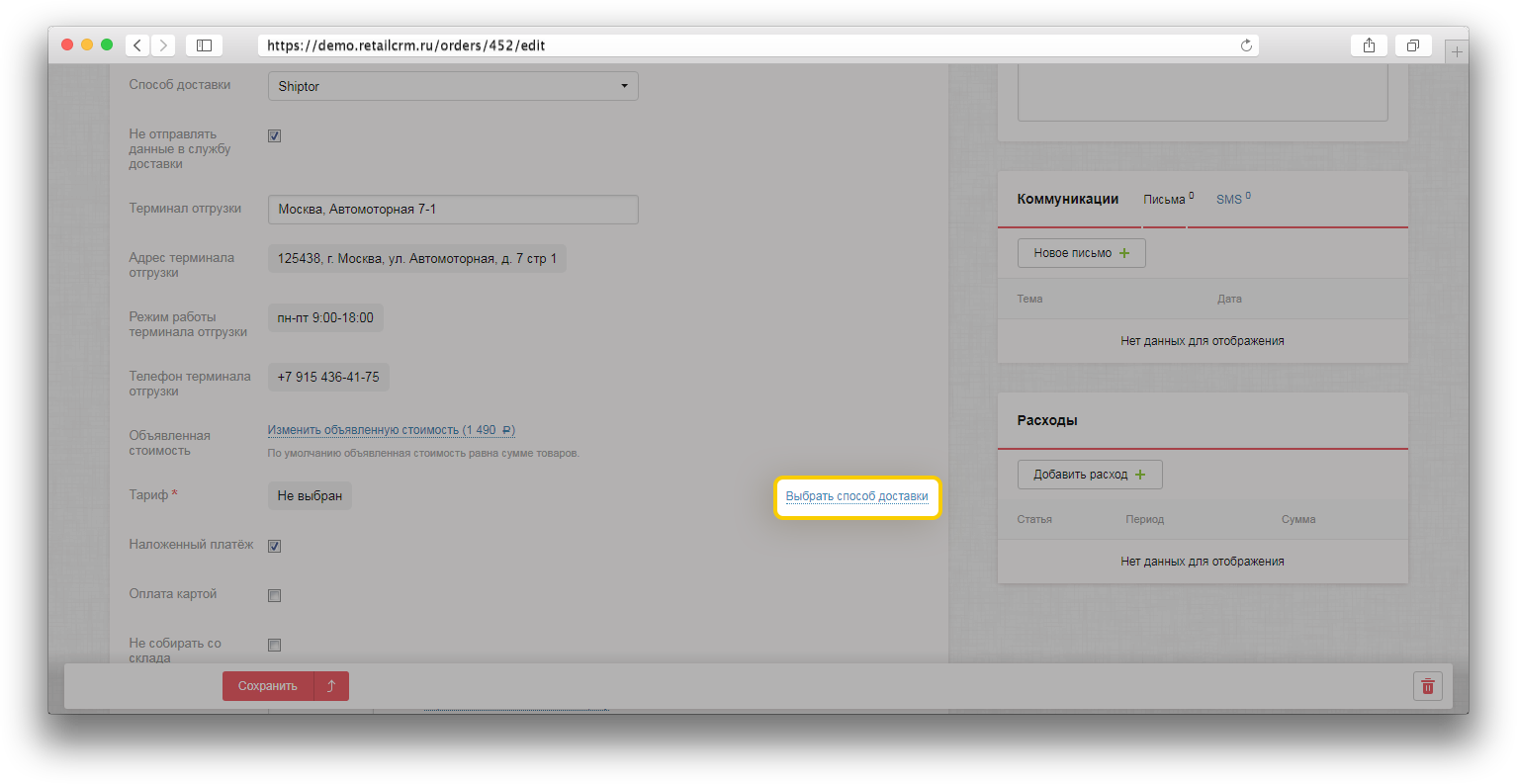The image size is (1517, 784).
Task: Uncheck 'Не отправлять данные в службу доставки'
Action: [x=275, y=136]
